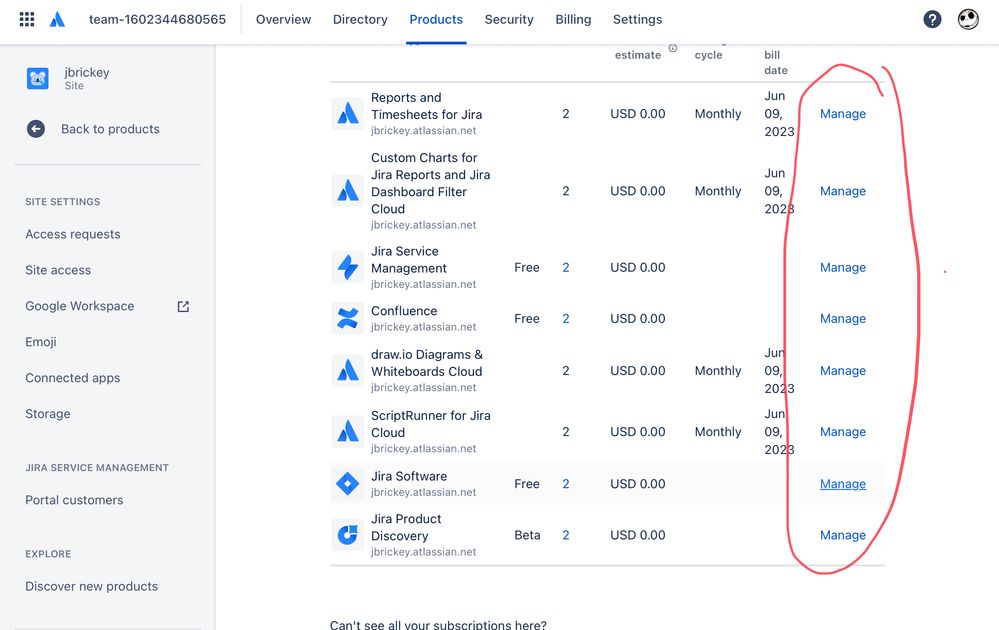Viewport: 999px width, 630px height.
Task: Click the jbrickey site name in sidebar
Action: pos(87,72)
